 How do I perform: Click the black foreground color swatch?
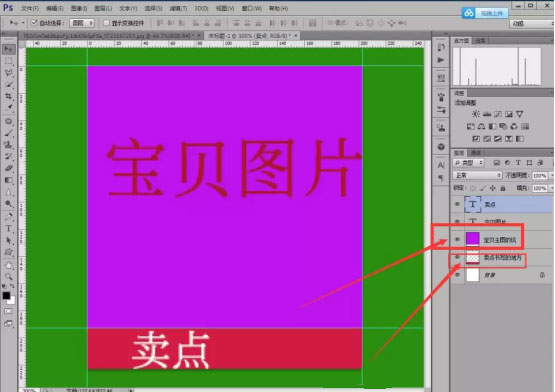click(6, 295)
